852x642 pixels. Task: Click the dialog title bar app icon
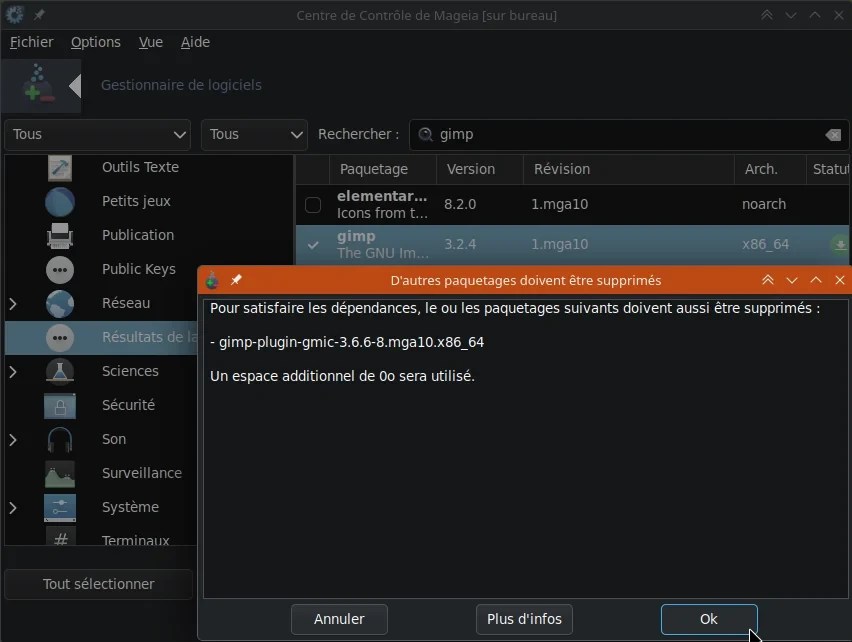point(212,280)
